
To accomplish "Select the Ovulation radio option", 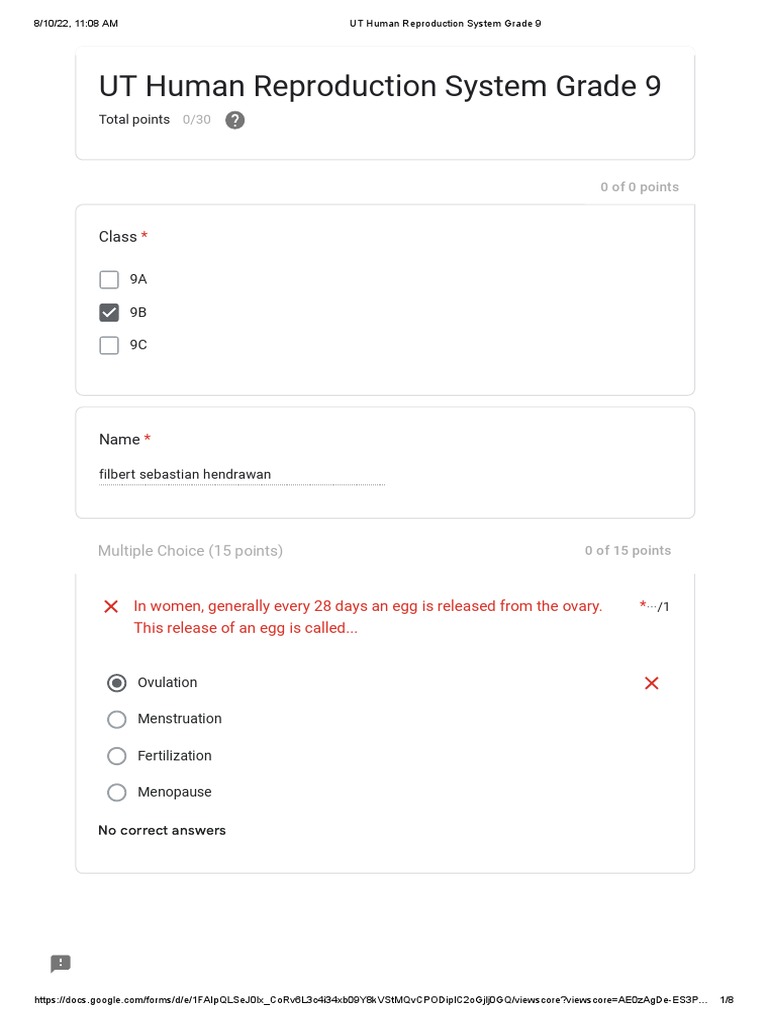I will pos(117,683).
